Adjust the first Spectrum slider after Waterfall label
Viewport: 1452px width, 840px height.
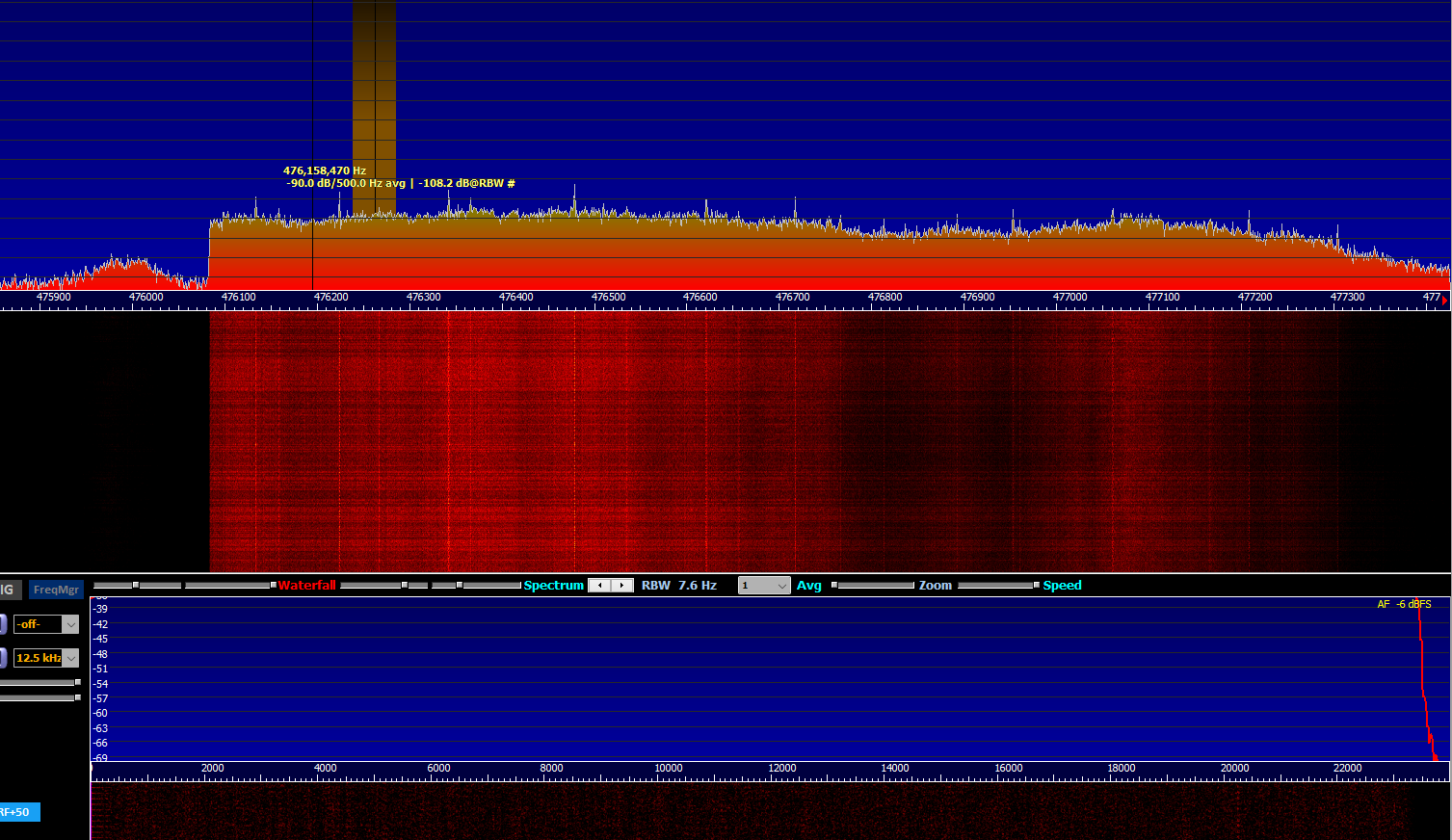pyautogui.click(x=383, y=585)
